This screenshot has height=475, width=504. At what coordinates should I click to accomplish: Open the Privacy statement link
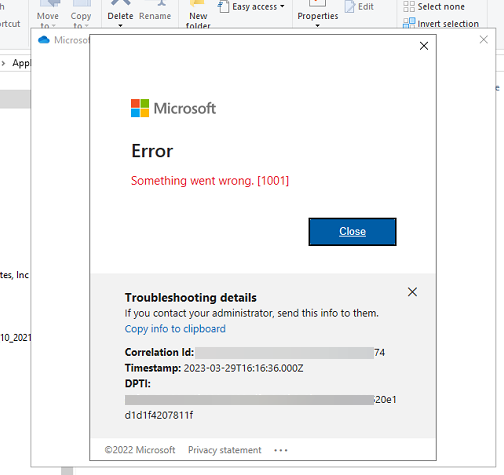(x=225, y=450)
